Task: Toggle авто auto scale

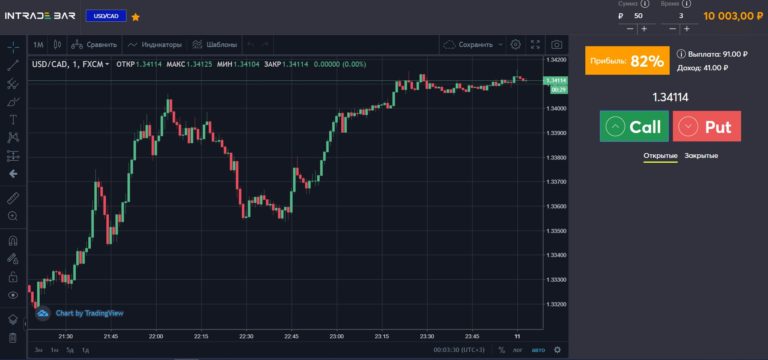Action: point(538,350)
